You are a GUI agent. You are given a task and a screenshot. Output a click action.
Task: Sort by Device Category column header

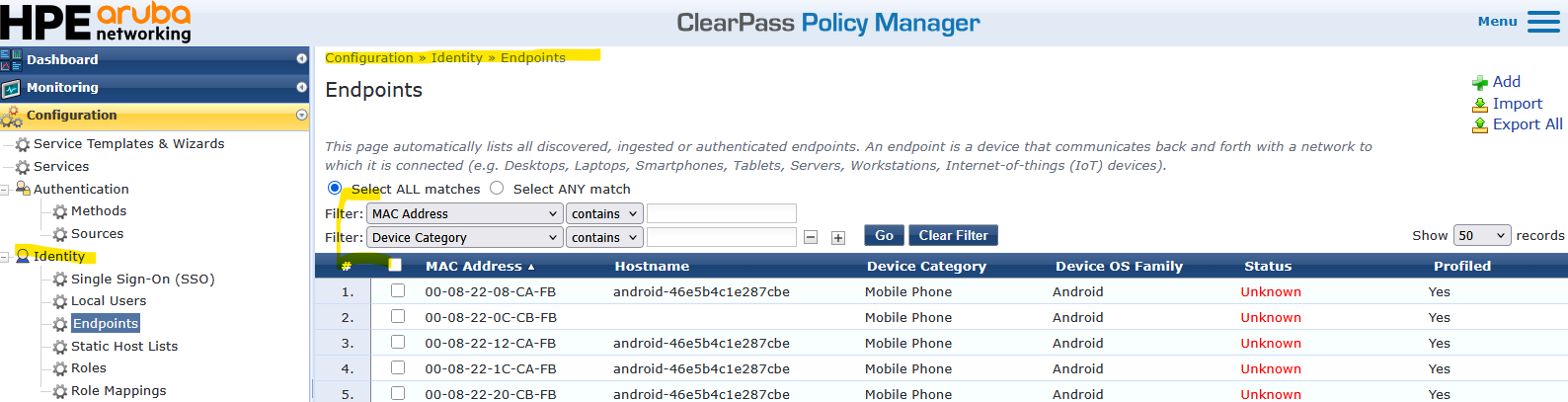[x=926, y=266]
